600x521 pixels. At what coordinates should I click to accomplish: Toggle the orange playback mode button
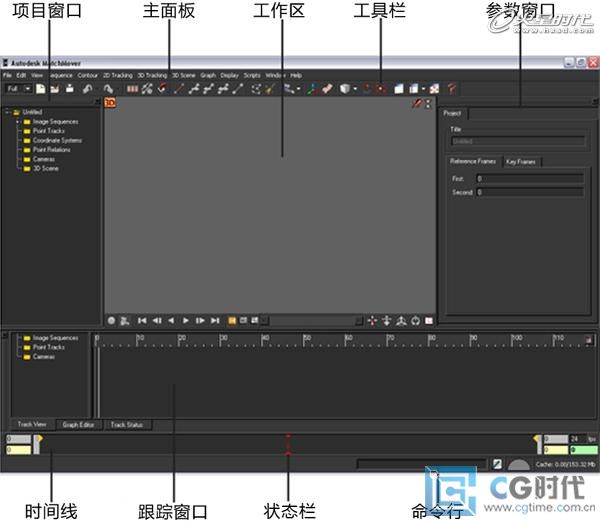[x=232, y=321]
